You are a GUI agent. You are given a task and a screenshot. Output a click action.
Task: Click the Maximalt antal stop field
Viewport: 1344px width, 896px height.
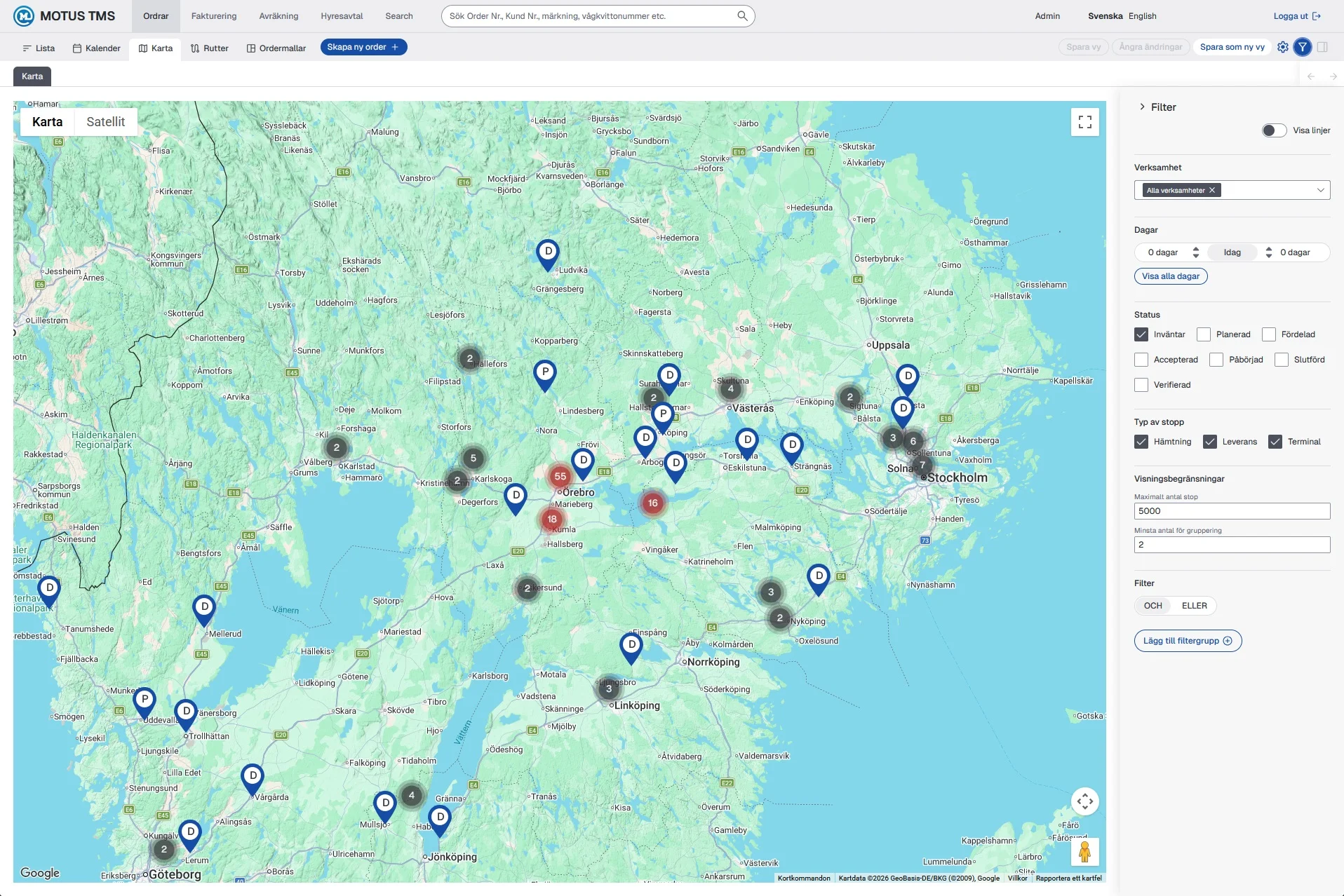[1232, 511]
